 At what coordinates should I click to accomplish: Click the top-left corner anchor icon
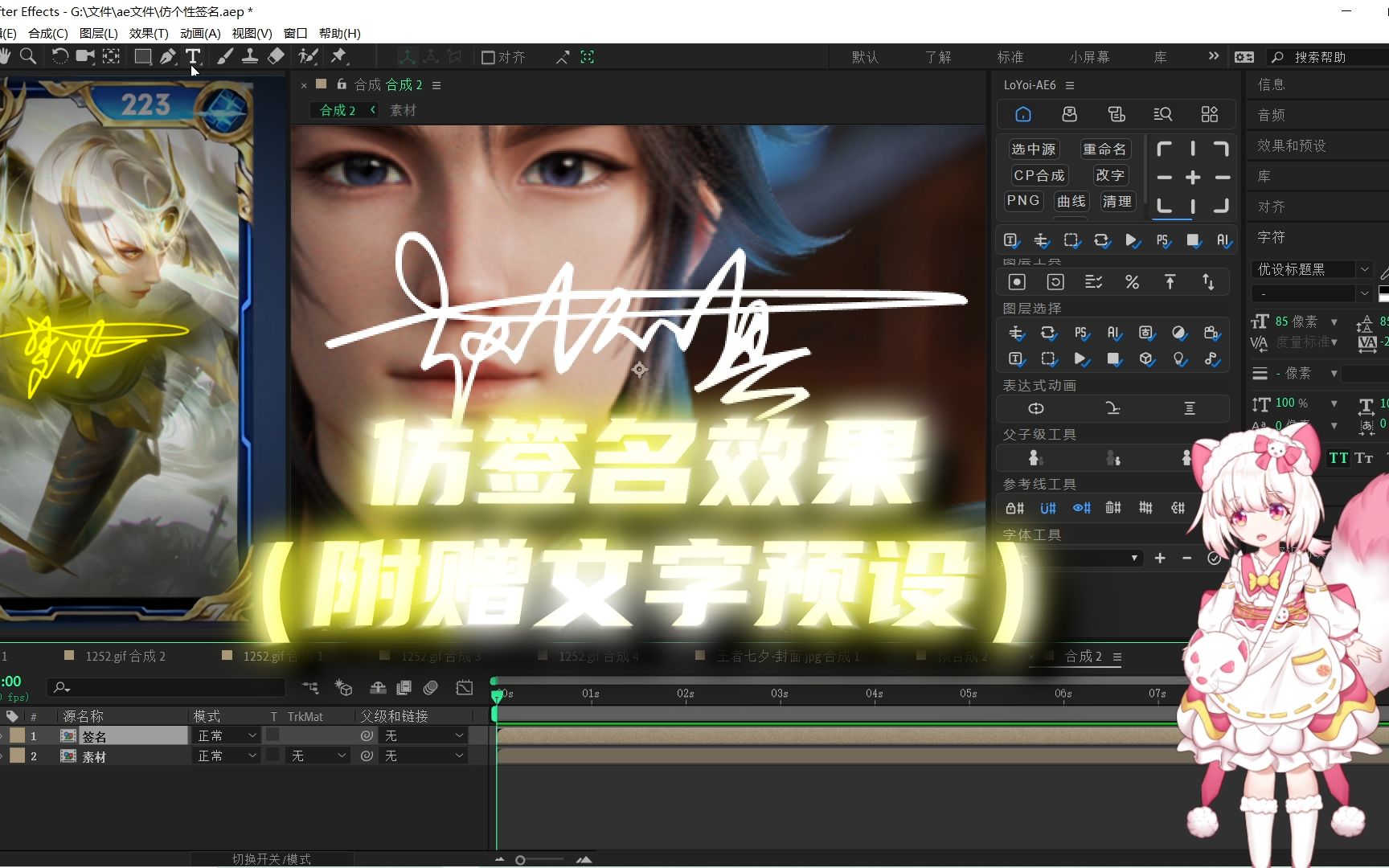1164,149
